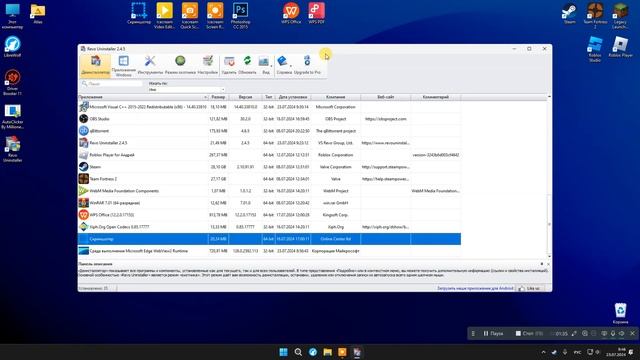Open File Explorer from taskbar

coord(327,352)
